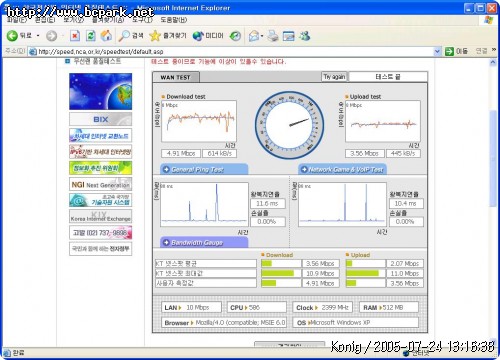
Task: Expand the Network Game & VoIP Test section
Action: tap(342, 169)
